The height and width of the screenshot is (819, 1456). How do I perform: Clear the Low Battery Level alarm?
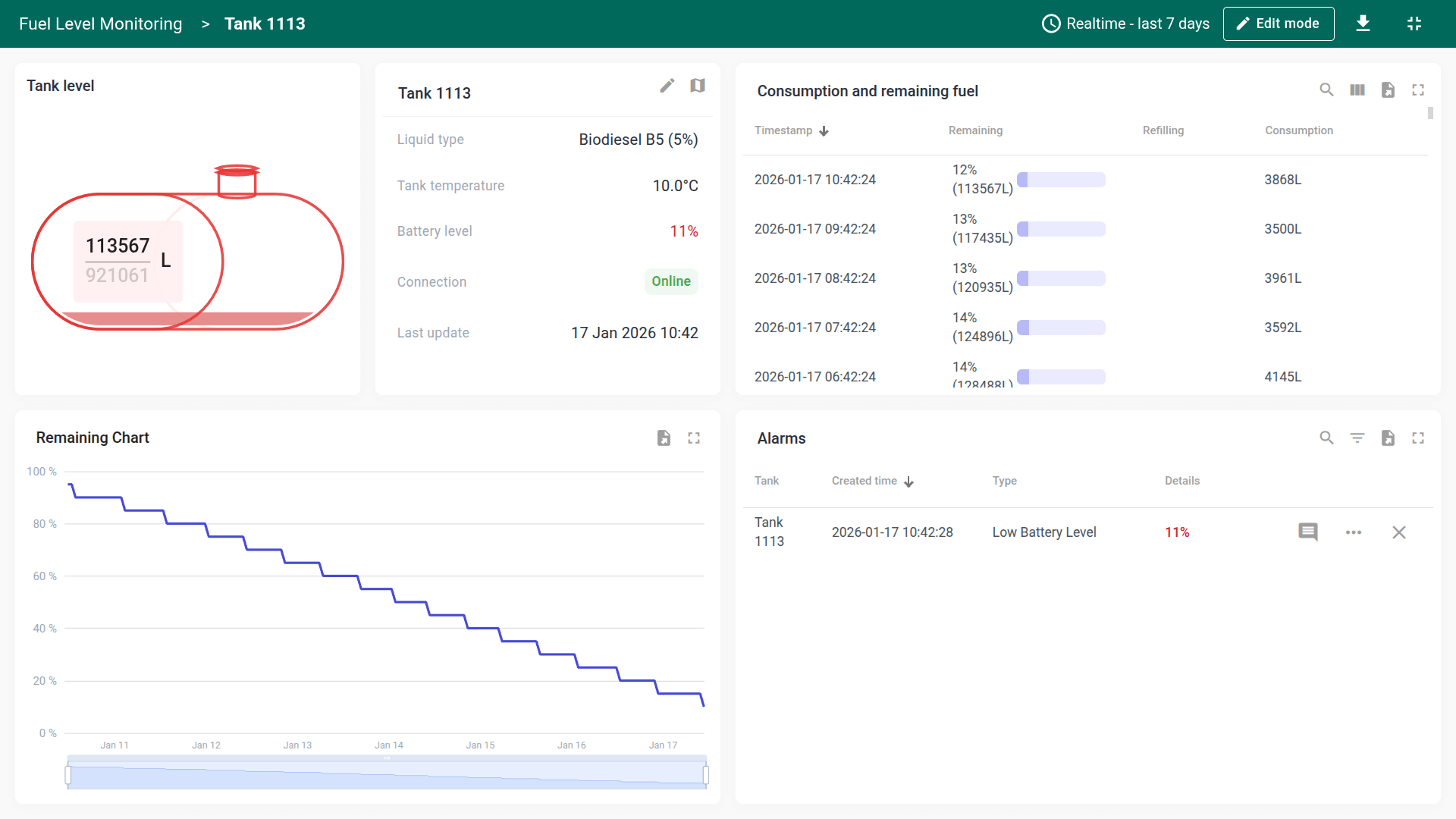click(x=1399, y=532)
